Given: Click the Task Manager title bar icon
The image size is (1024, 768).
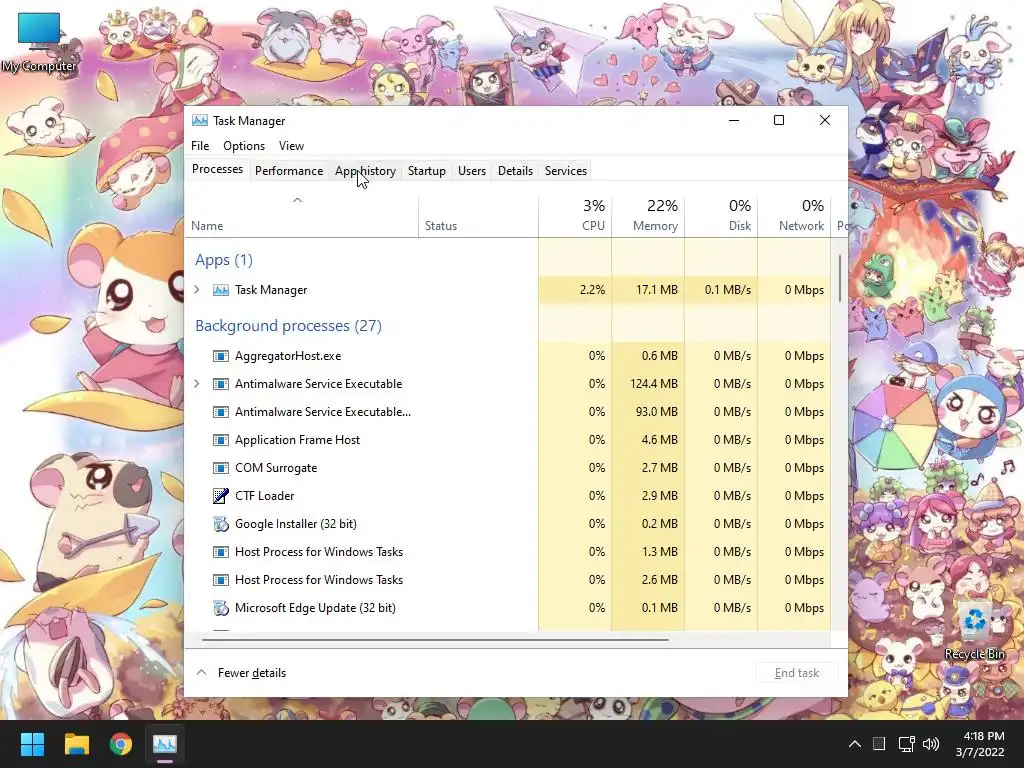Looking at the screenshot, I should 200,121.
